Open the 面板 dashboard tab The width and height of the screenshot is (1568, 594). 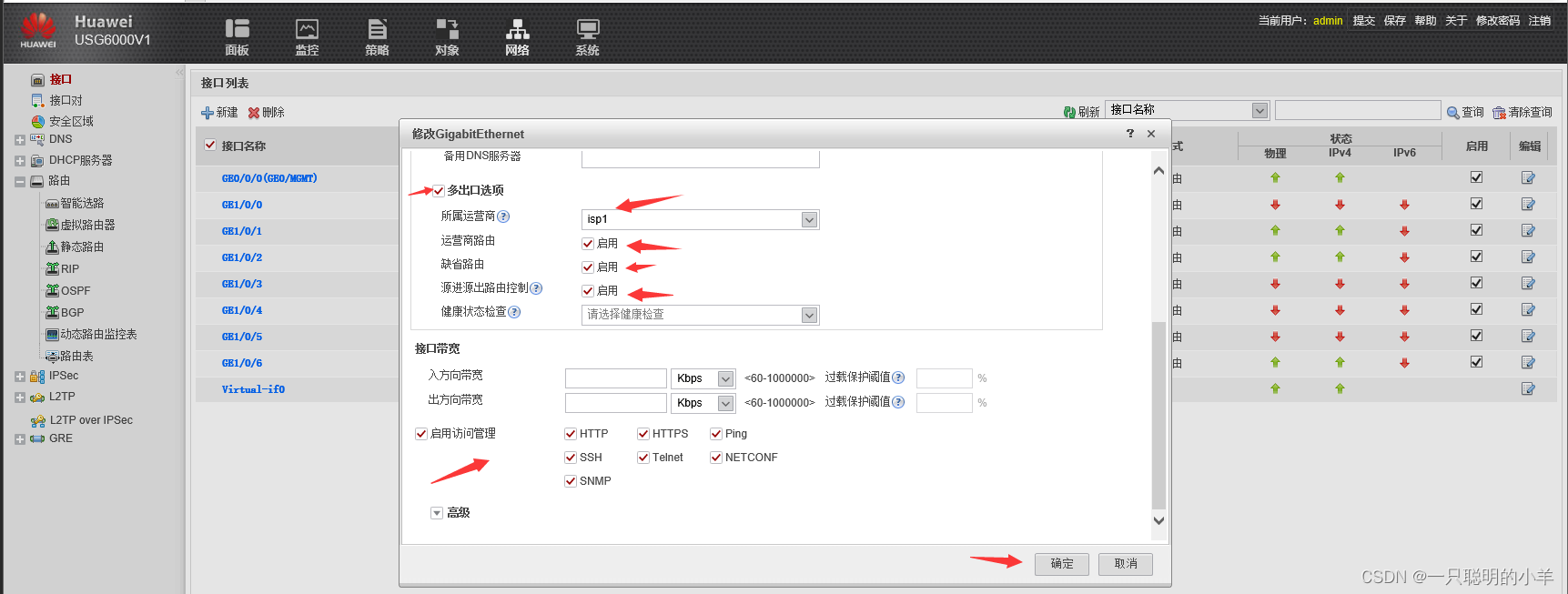click(x=237, y=37)
